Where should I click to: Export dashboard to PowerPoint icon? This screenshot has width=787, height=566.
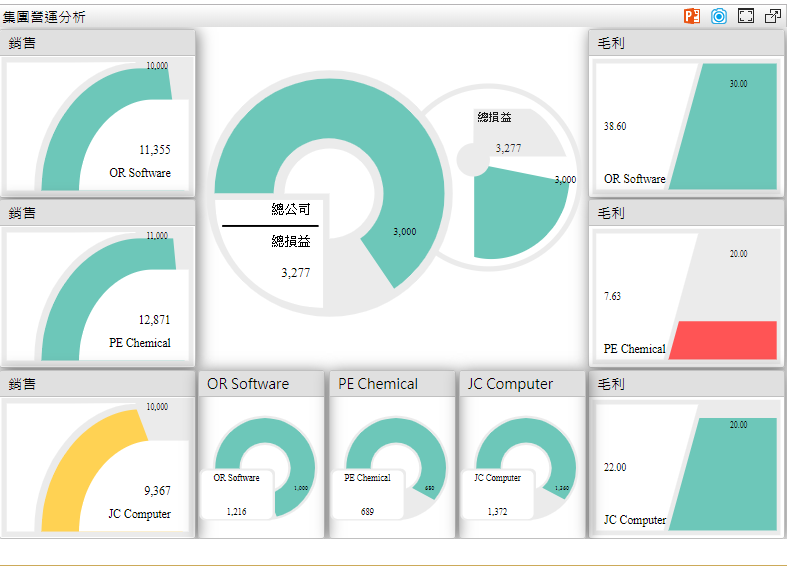(x=692, y=16)
